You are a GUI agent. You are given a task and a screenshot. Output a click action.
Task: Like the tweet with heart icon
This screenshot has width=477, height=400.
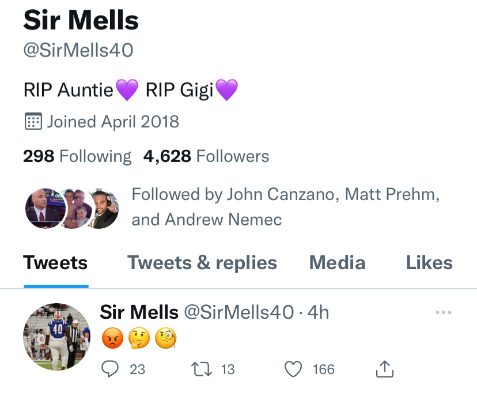[x=293, y=369]
